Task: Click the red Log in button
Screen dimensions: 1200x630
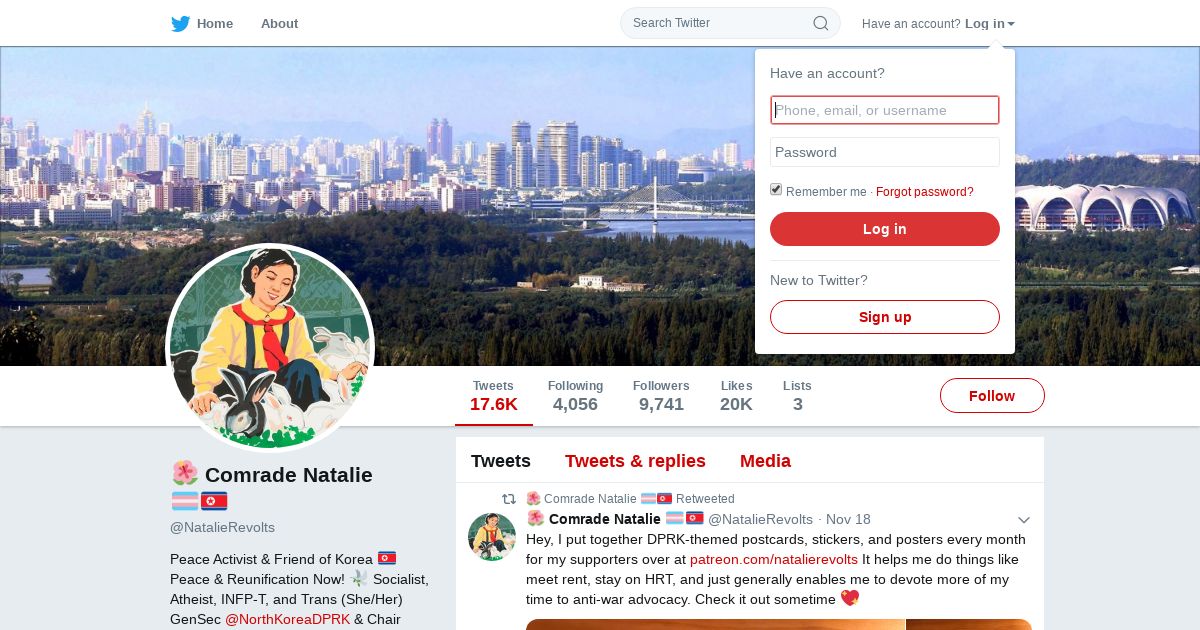Action: (x=885, y=229)
